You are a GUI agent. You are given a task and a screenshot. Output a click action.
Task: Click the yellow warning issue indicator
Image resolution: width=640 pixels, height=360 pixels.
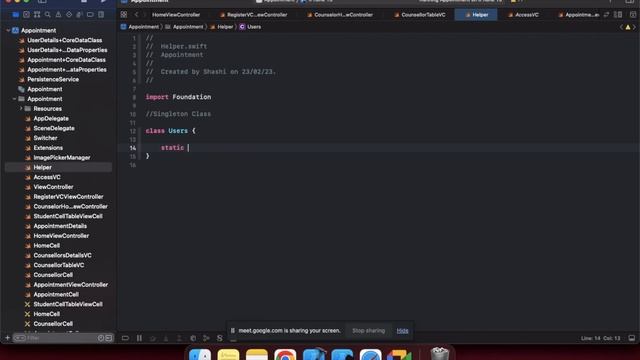(628, 27)
